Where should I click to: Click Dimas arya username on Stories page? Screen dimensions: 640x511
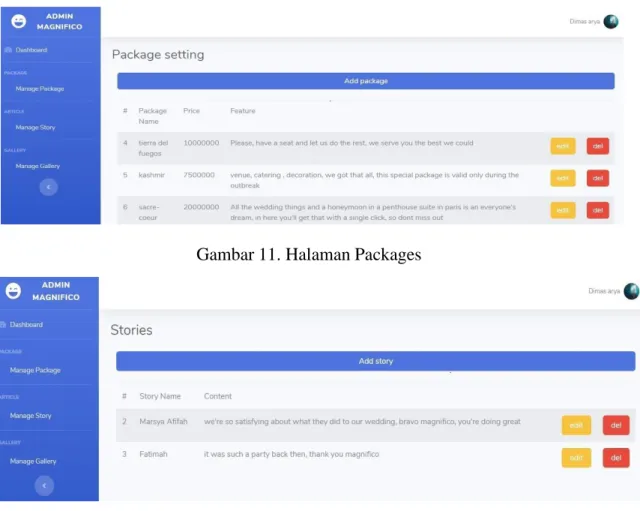(x=604, y=291)
